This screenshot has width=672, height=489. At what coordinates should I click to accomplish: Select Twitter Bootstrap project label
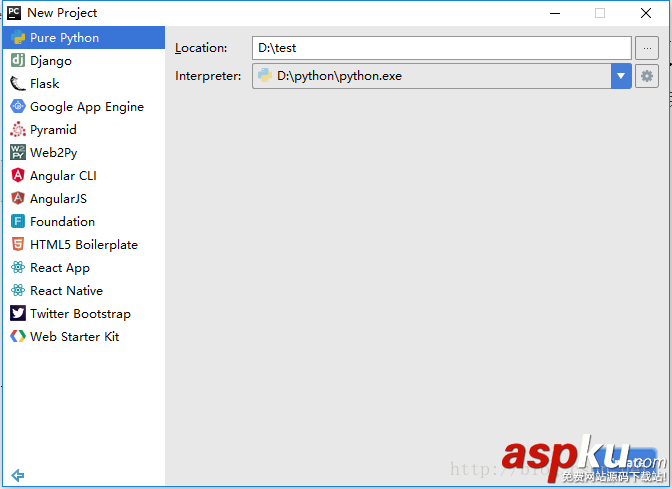click(x=80, y=314)
